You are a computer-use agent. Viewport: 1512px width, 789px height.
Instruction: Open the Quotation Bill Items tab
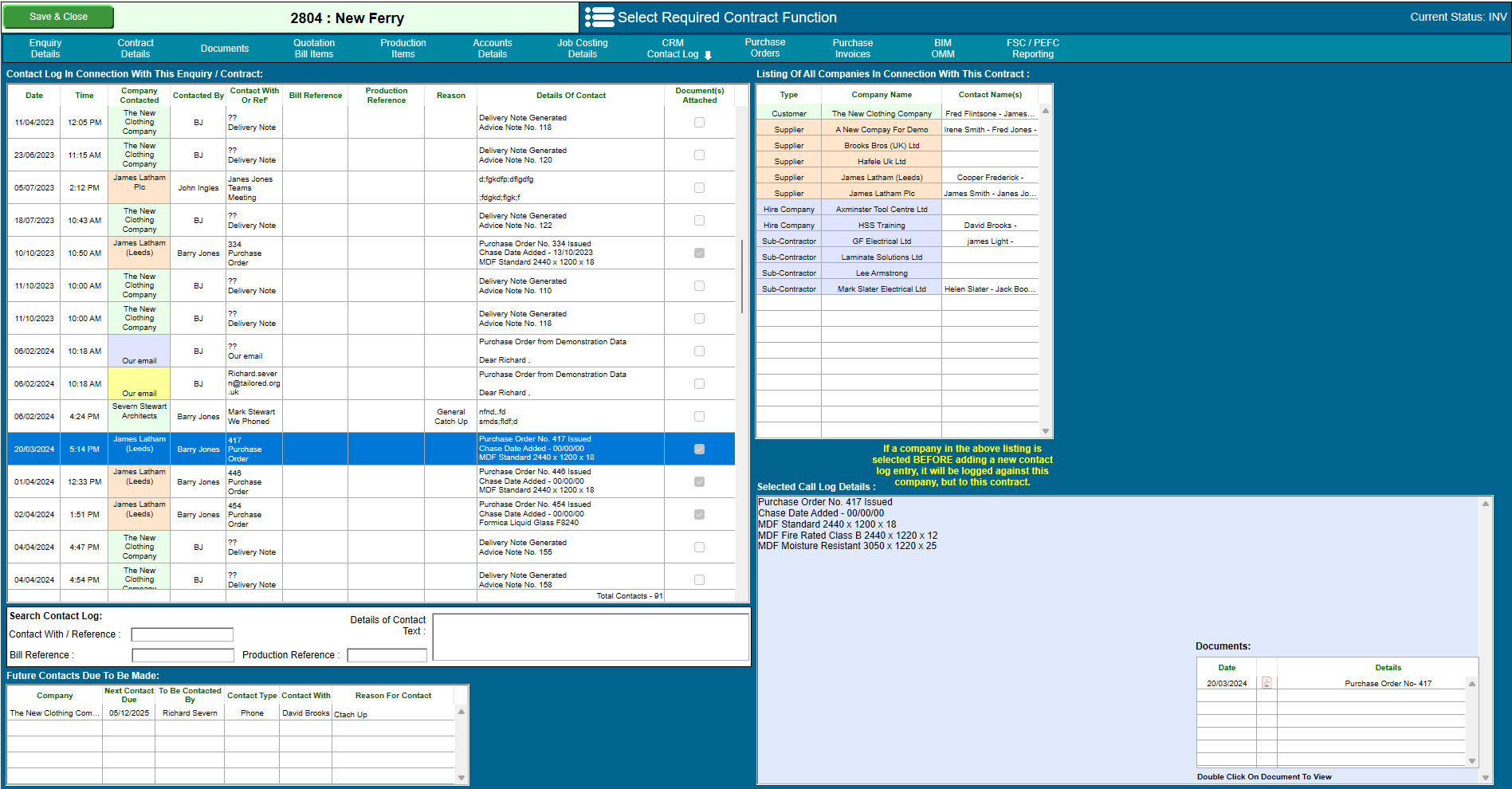314,49
